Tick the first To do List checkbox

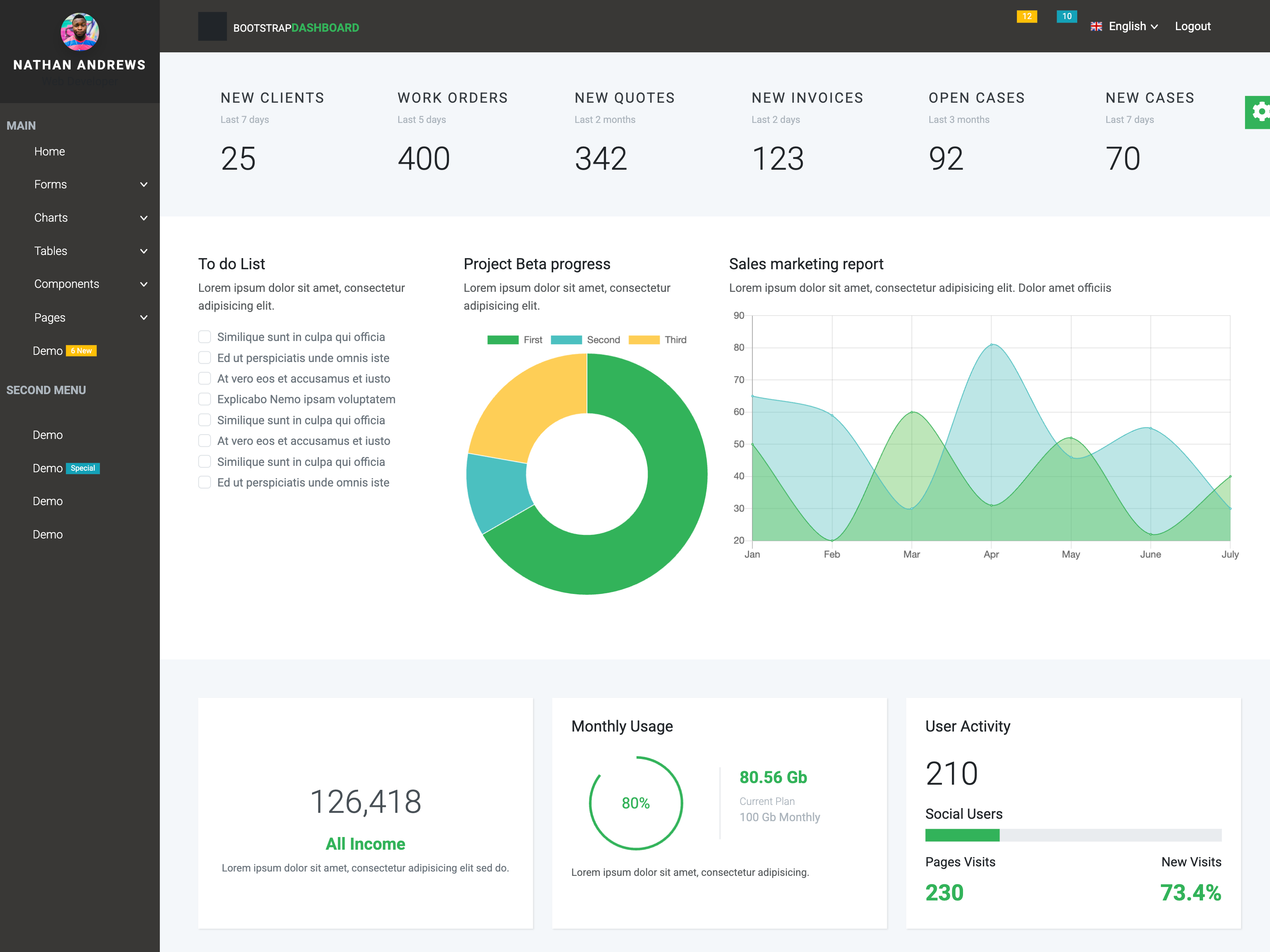[x=204, y=337]
